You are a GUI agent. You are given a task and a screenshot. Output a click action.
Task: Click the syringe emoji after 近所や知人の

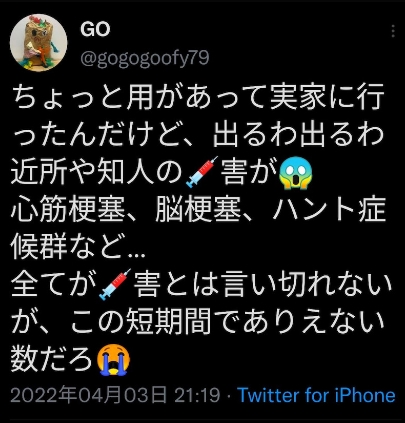200,171
